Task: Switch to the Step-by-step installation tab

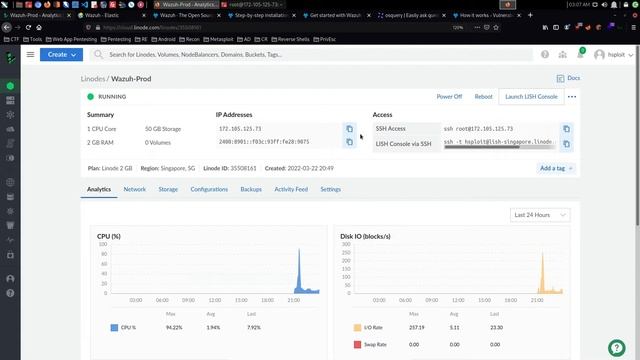Action: [261, 15]
